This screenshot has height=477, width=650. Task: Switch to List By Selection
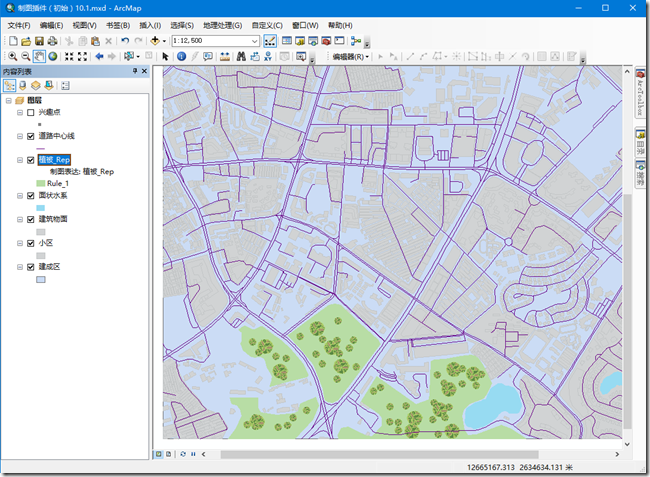coord(49,86)
